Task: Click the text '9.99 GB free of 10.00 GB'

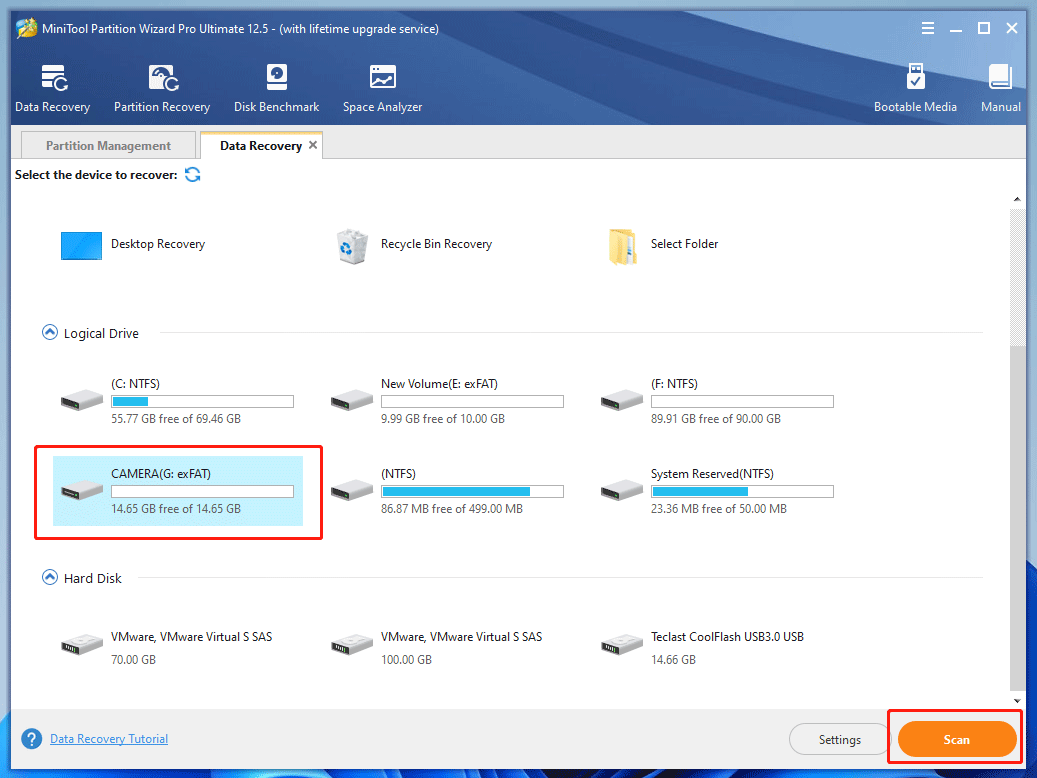Action: (442, 419)
